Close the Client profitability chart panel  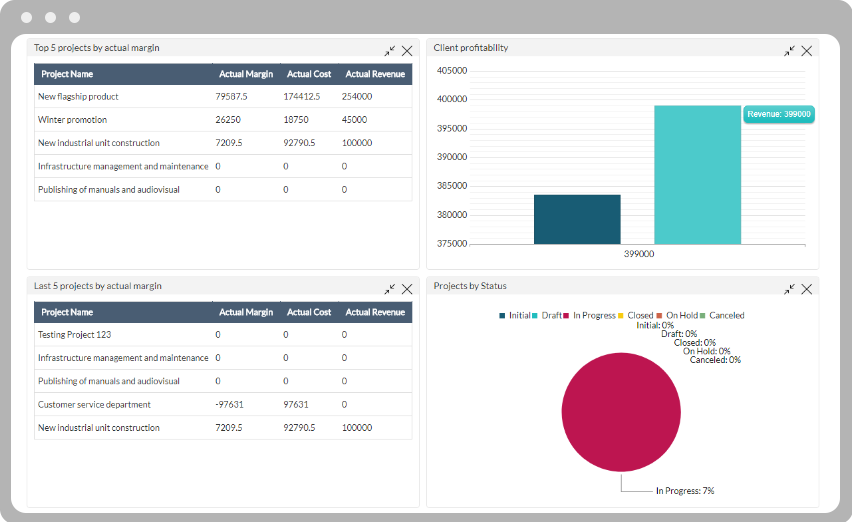click(807, 50)
